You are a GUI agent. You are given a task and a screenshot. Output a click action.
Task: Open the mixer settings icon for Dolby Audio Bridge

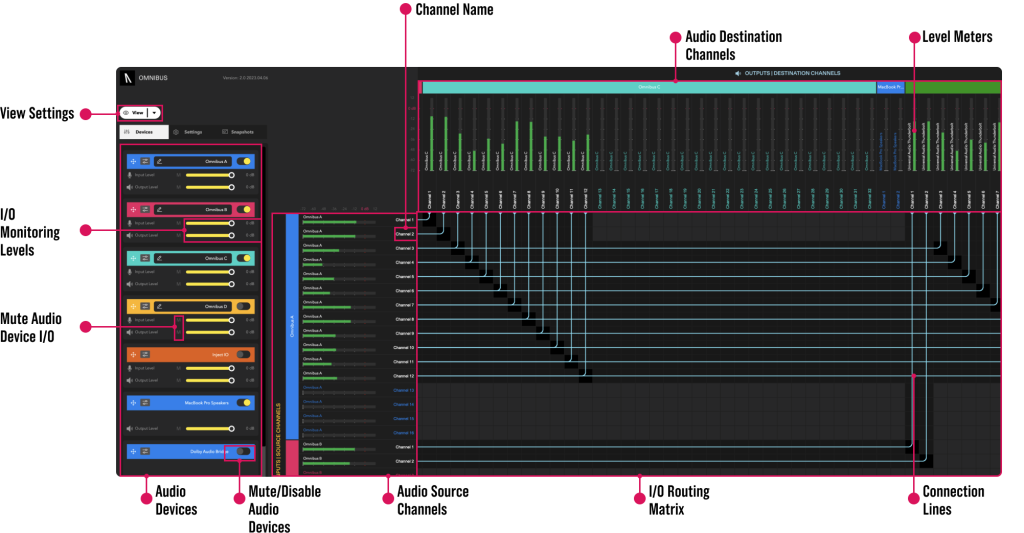[x=145, y=451]
